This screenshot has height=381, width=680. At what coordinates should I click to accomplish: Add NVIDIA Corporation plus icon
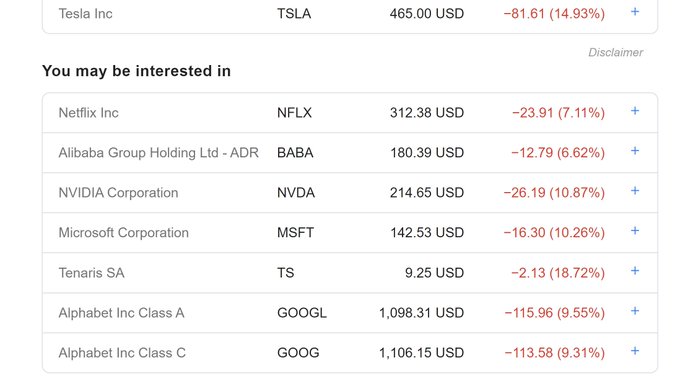tap(634, 191)
